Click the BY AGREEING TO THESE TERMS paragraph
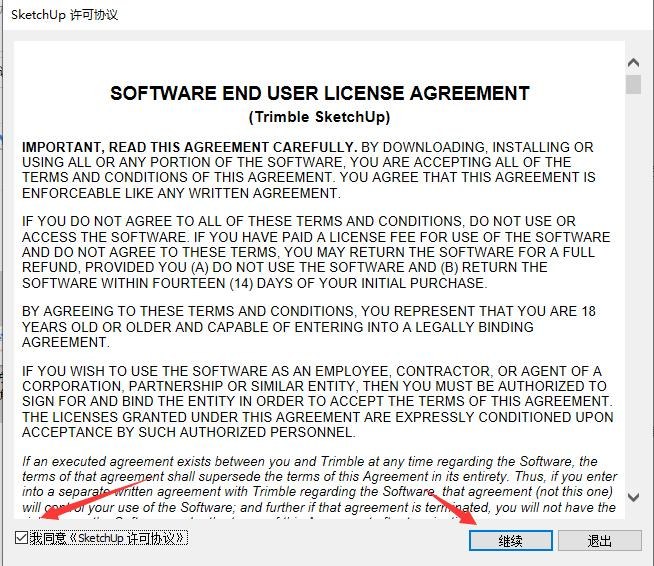The width and height of the screenshot is (654, 566). [x=309, y=327]
